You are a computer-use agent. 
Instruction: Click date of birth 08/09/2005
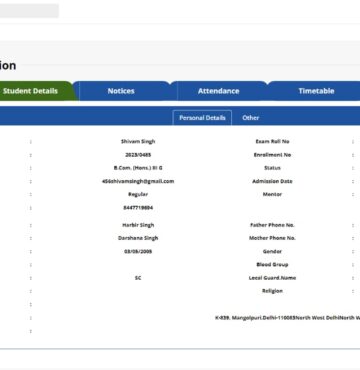point(138,251)
